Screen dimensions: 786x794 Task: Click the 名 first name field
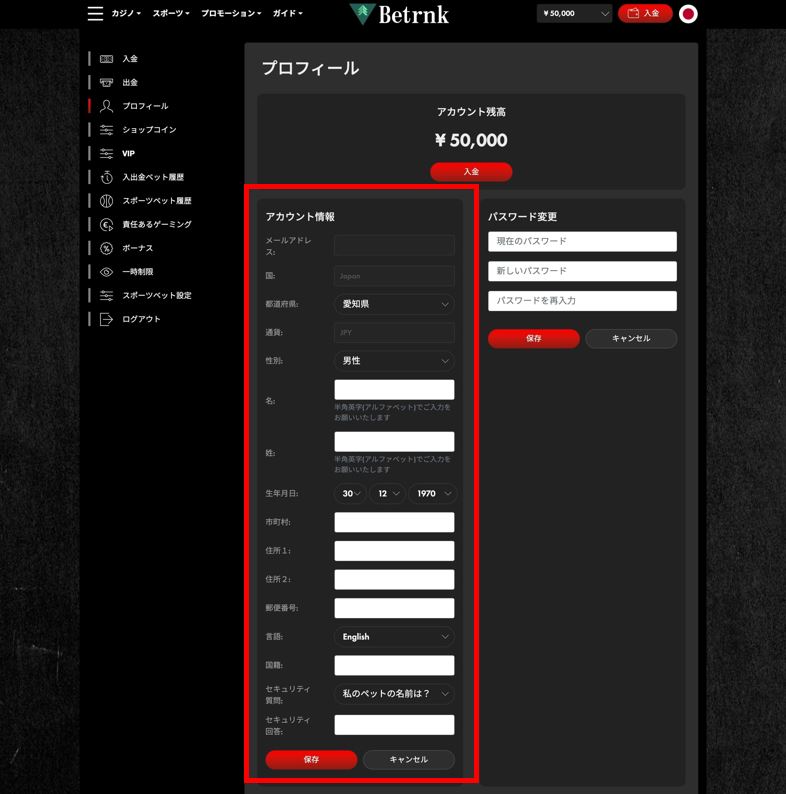[394, 390]
